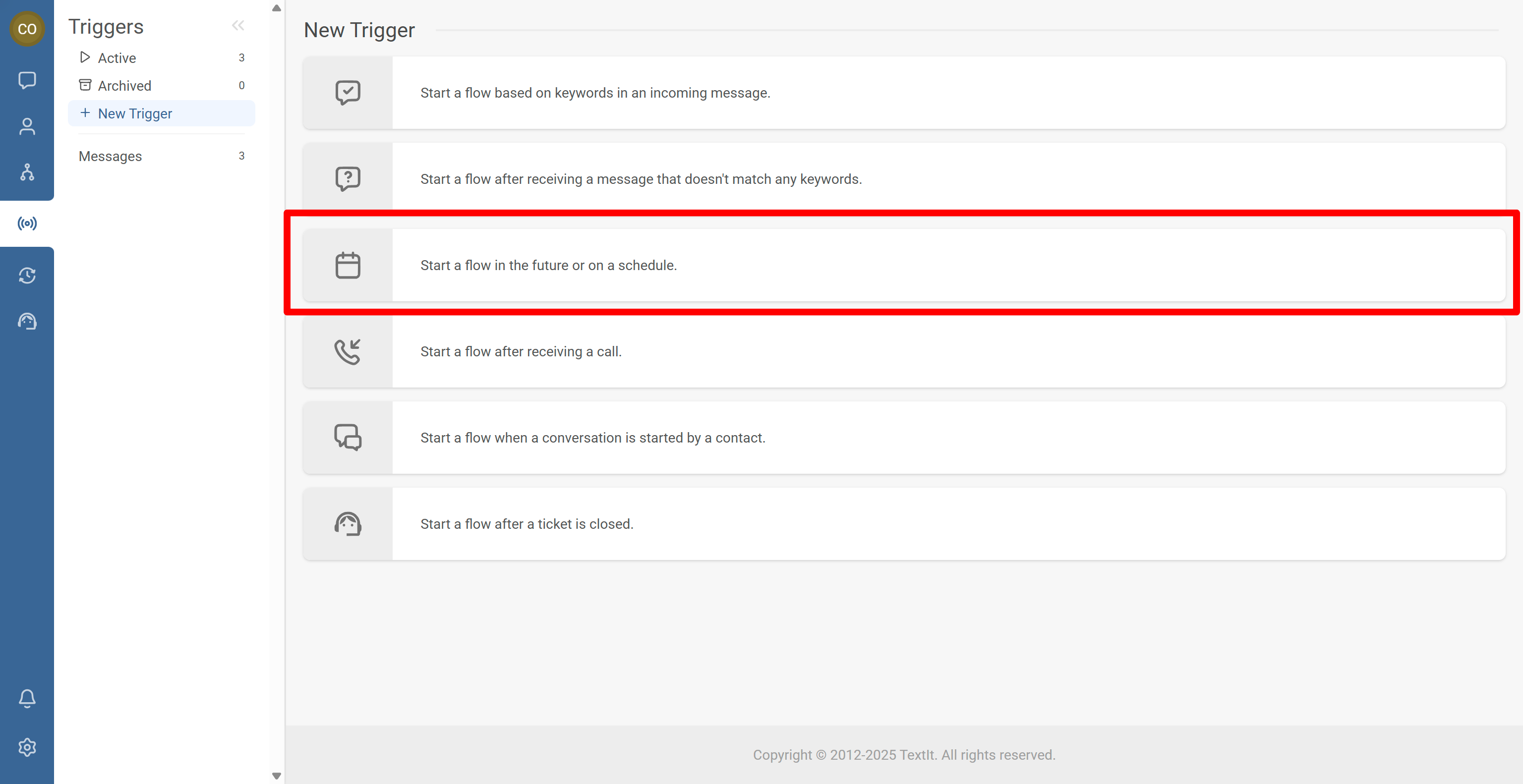Click the scroll down arrow of the side panel
The height and width of the screenshot is (784, 1523).
tap(276, 776)
